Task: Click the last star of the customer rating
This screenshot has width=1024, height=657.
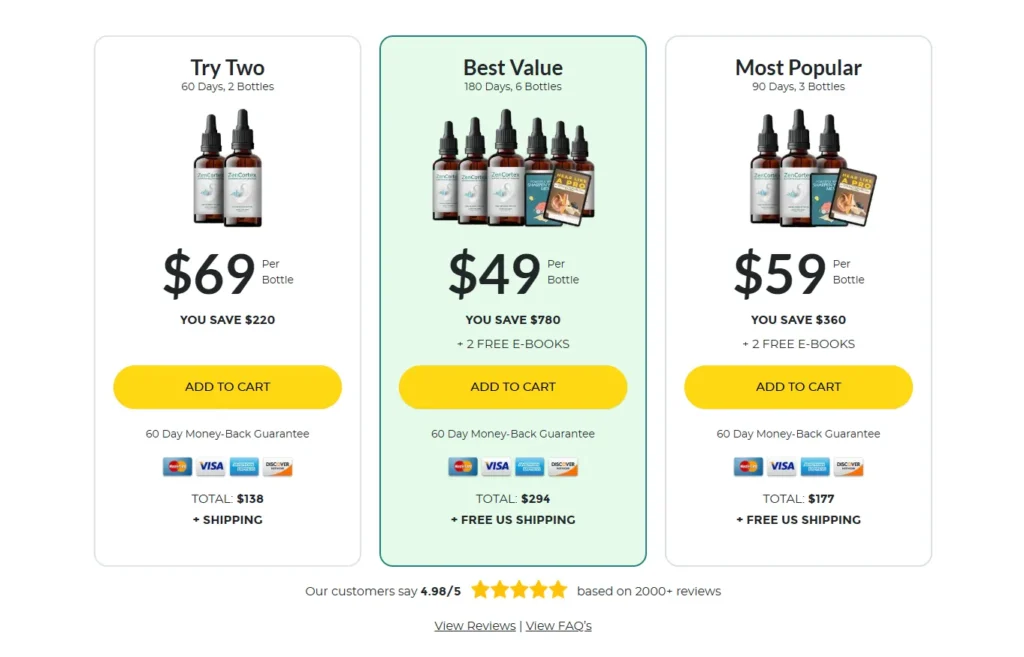Action: click(x=557, y=590)
